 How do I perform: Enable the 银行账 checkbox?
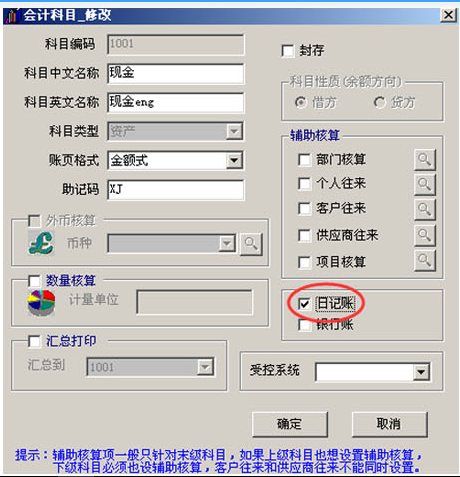tap(304, 325)
